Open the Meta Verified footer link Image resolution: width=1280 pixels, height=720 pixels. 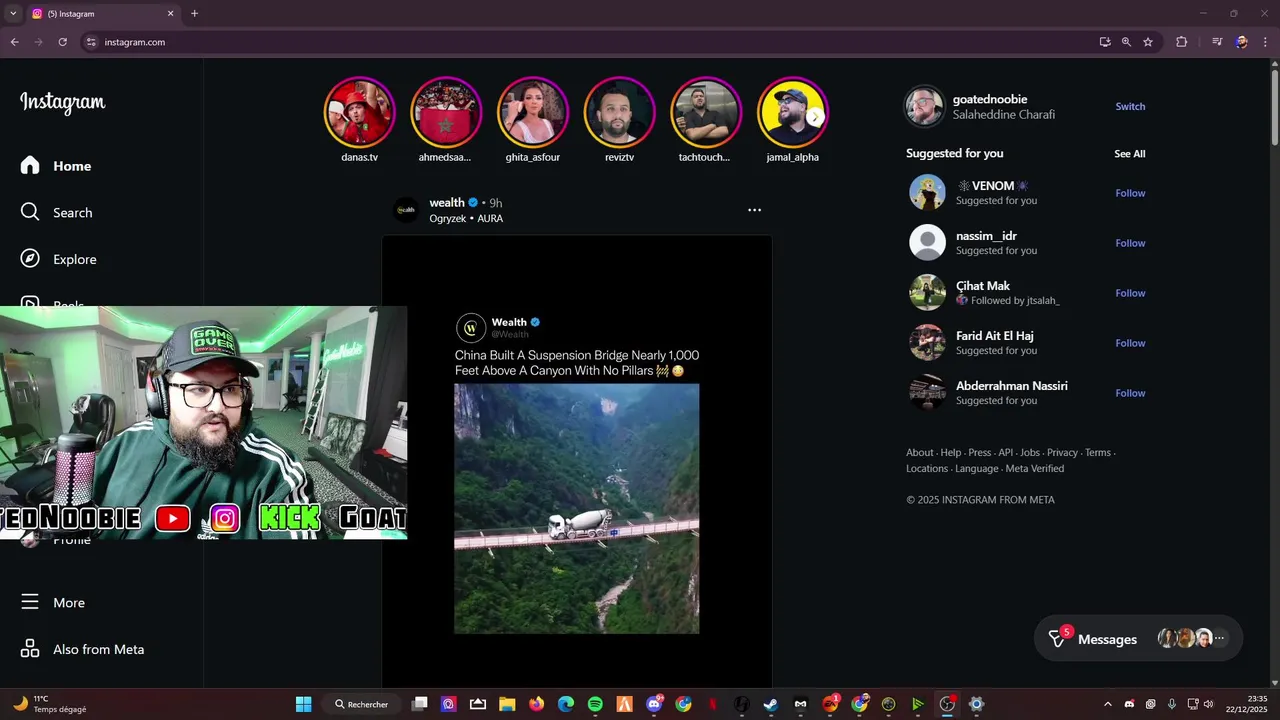[1035, 468]
